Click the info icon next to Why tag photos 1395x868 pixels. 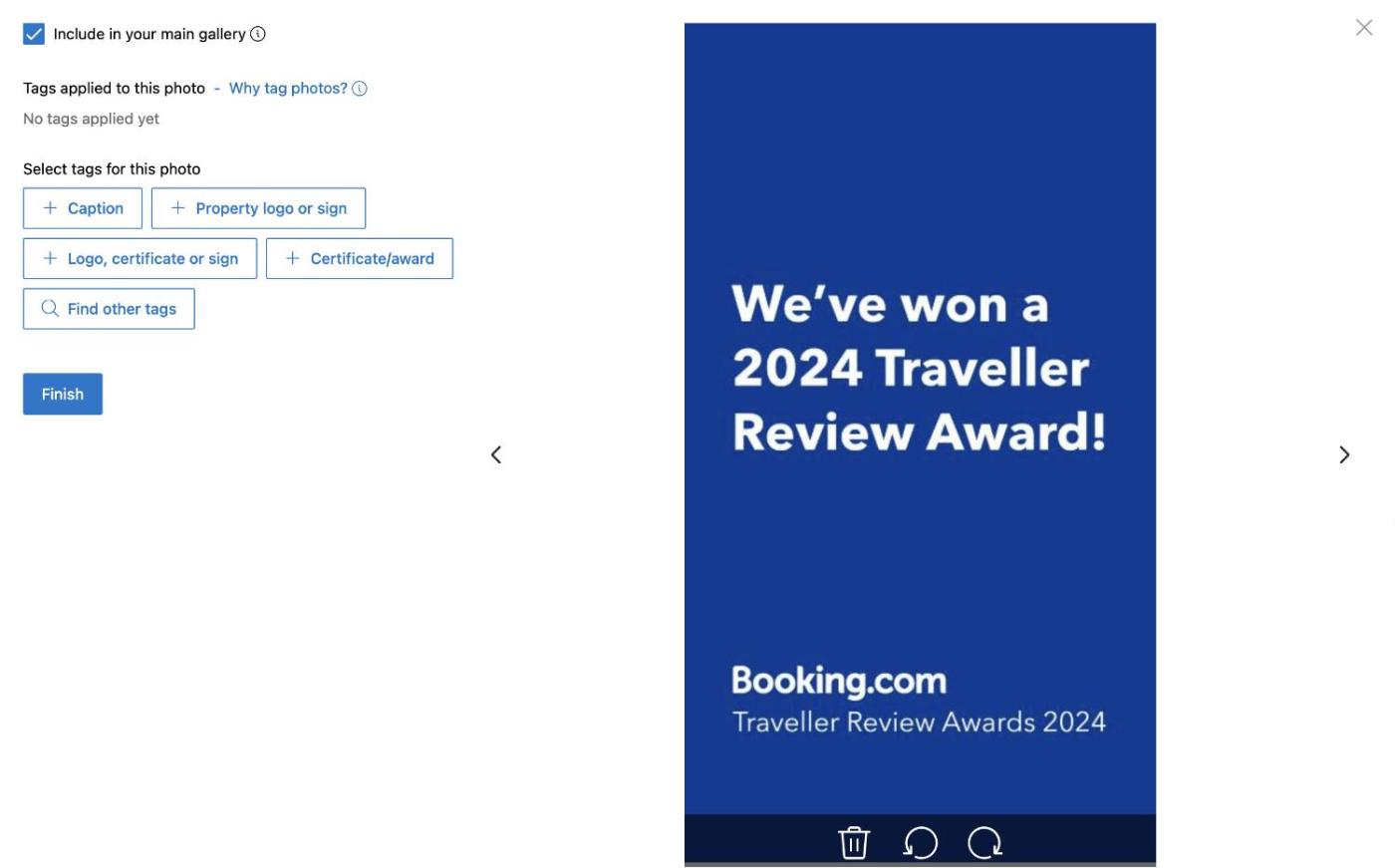tap(360, 89)
